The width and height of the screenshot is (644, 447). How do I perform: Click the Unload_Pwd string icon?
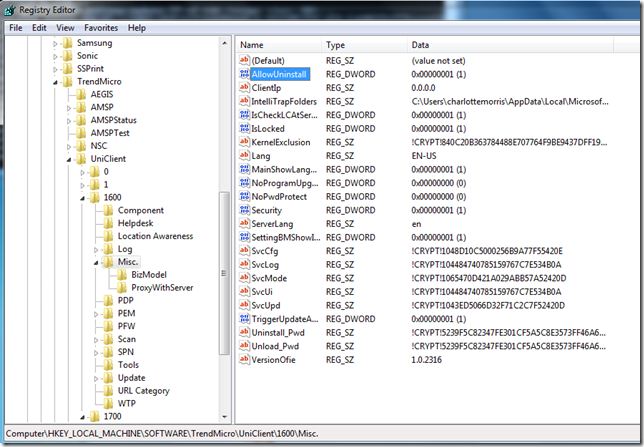pyautogui.click(x=244, y=346)
